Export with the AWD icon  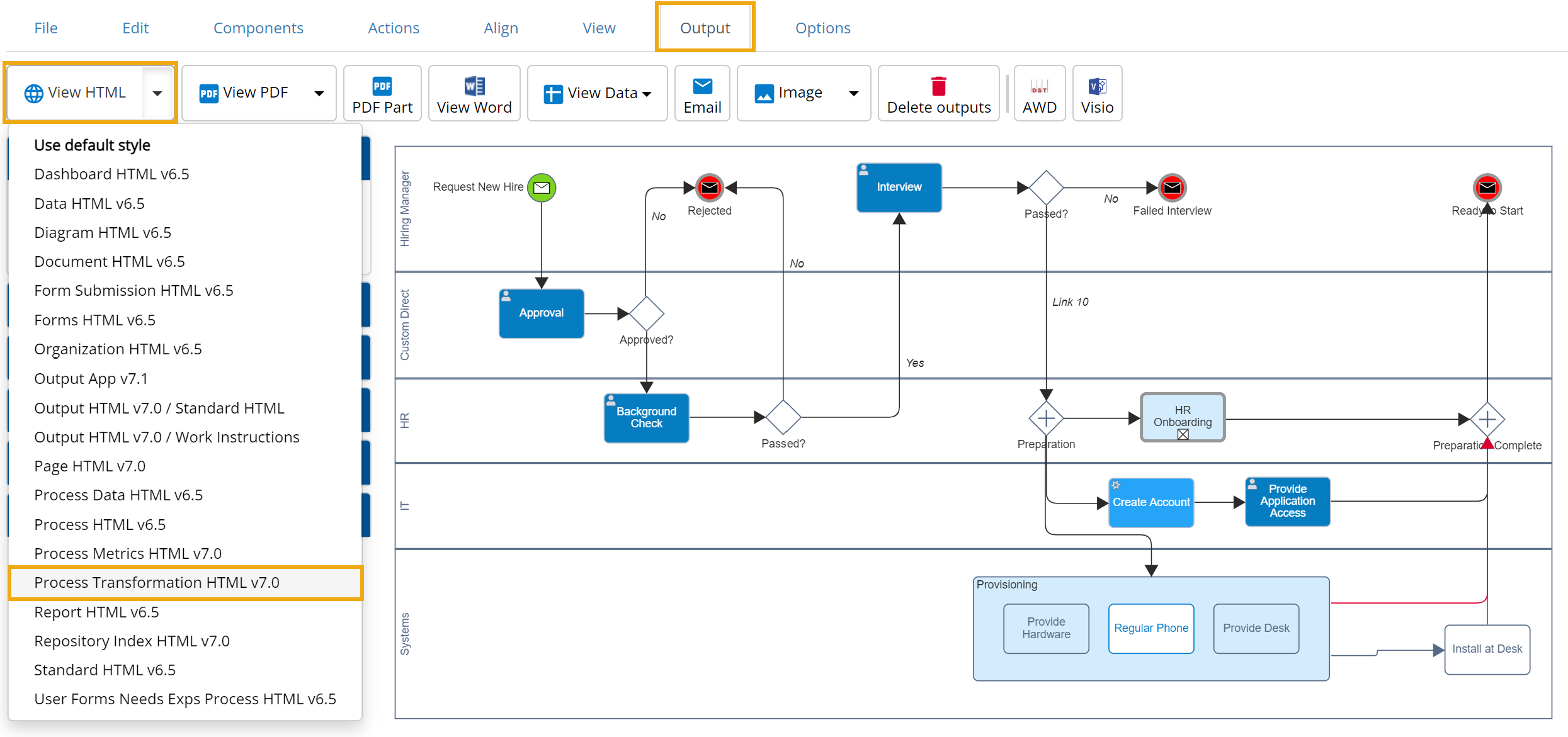1039,93
